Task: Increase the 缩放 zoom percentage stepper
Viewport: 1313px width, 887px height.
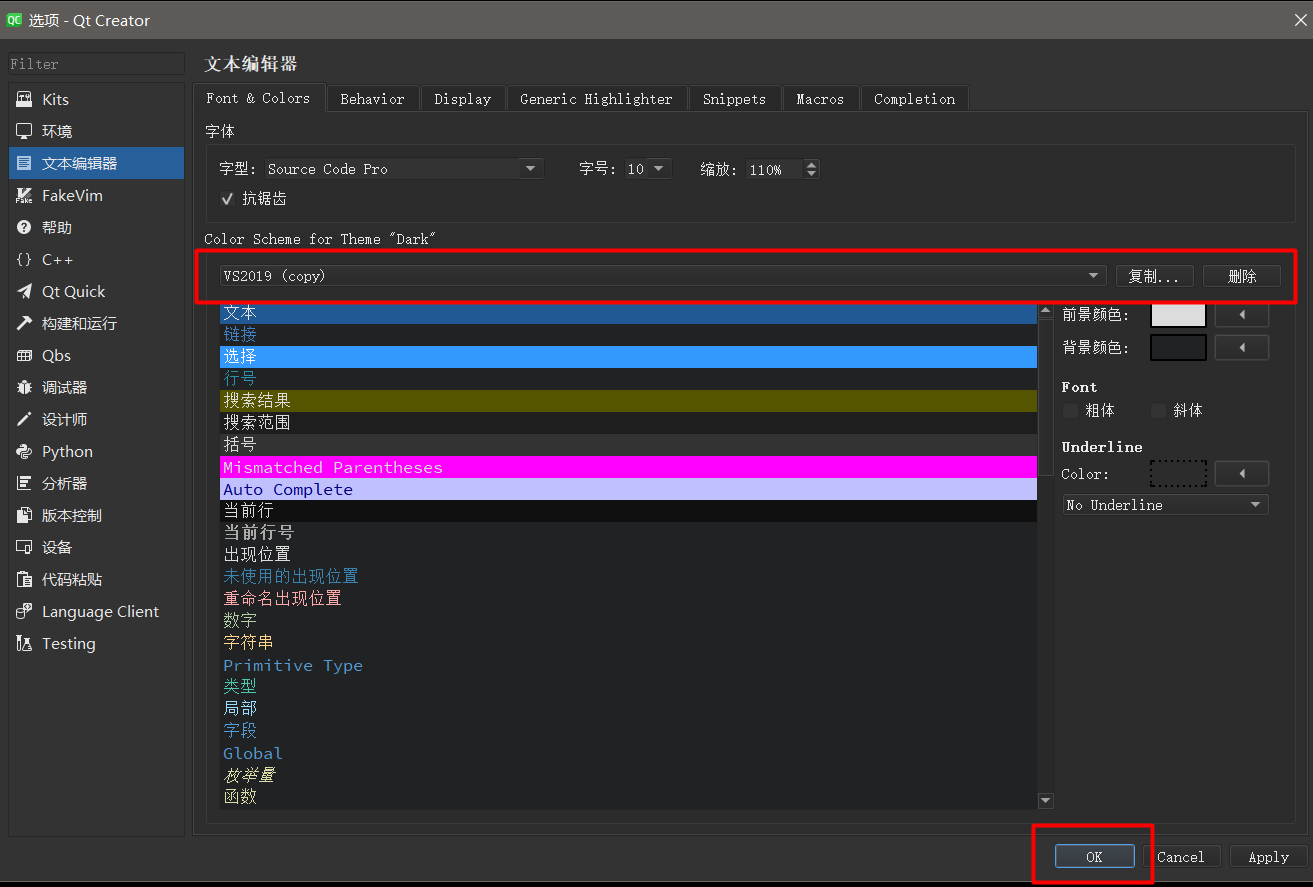Action: pos(811,164)
